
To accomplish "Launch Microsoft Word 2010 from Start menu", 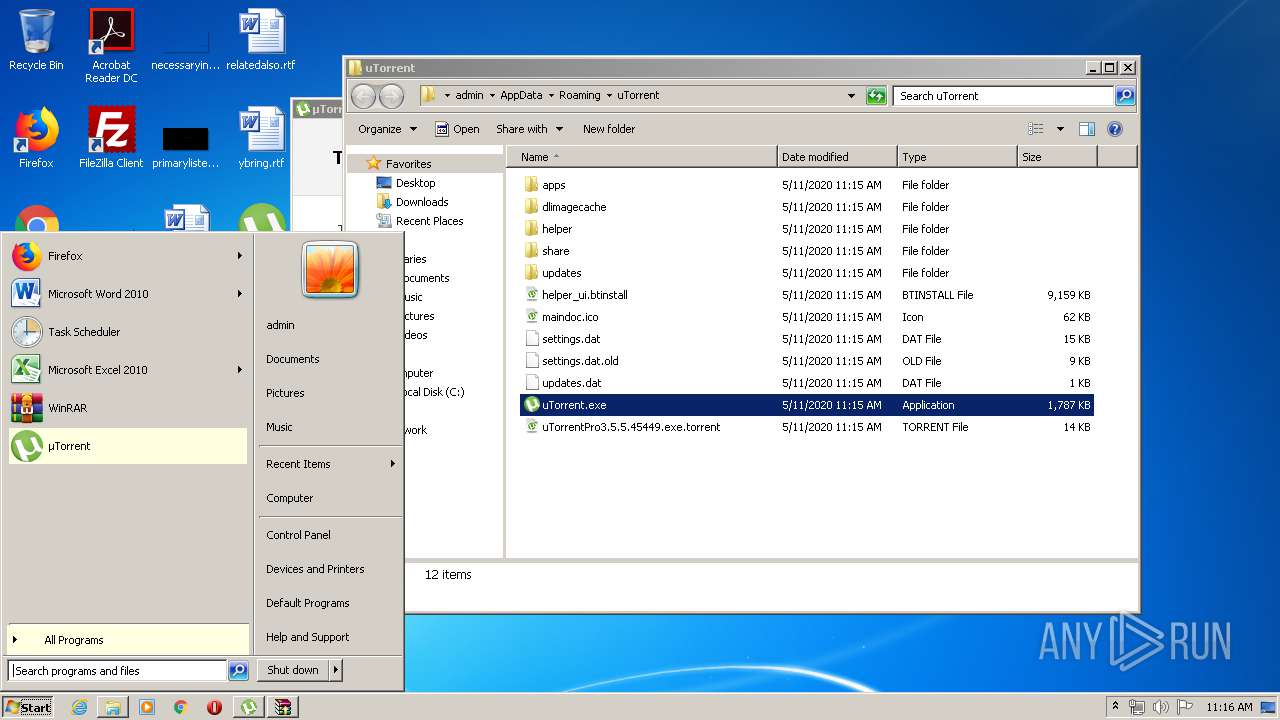I will coord(127,294).
